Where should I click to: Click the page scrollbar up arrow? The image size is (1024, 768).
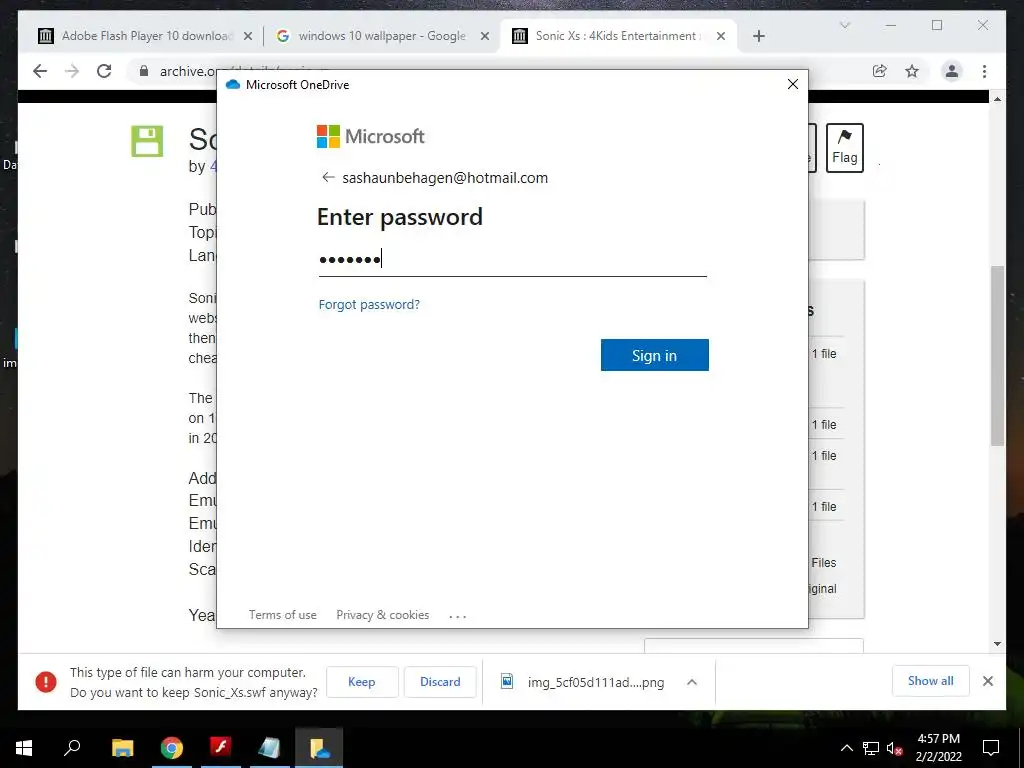click(997, 99)
